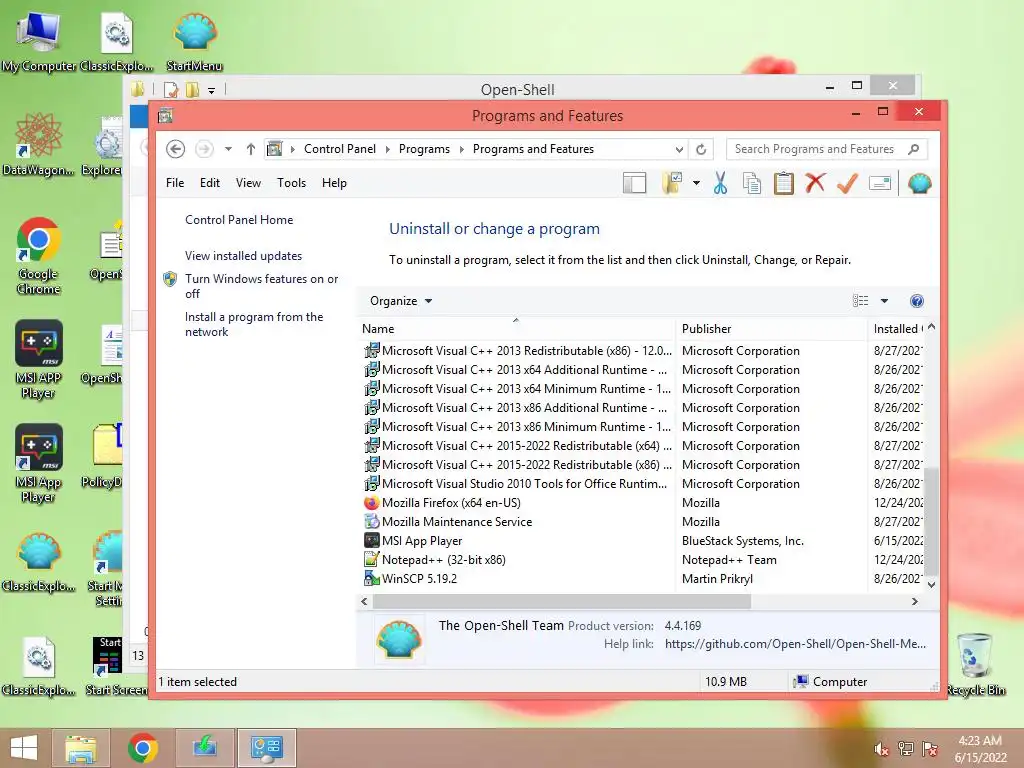
Task: Open File Explorer from the taskbar
Action: click(x=80, y=748)
